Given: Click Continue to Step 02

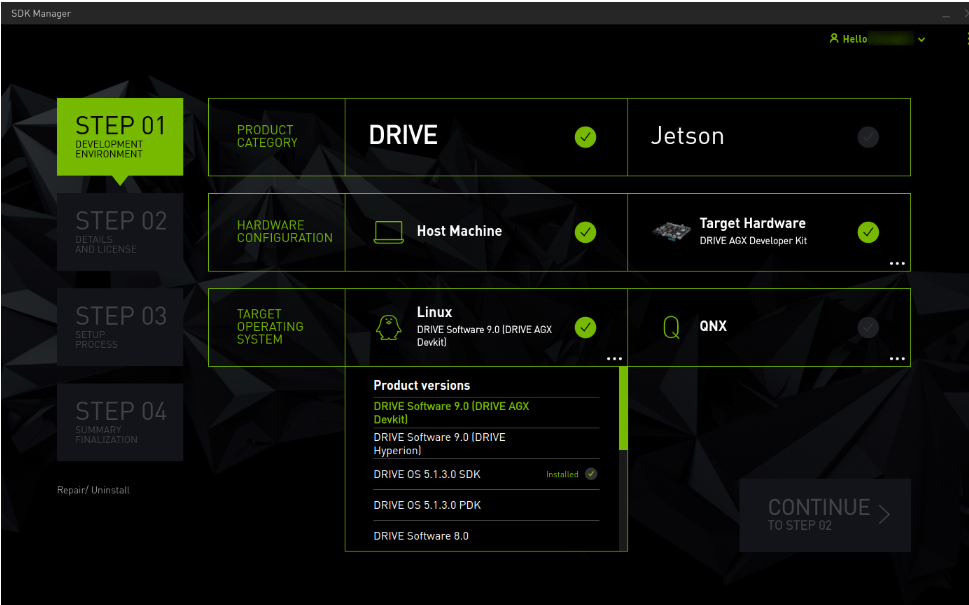Looking at the screenshot, I should pyautogui.click(x=824, y=515).
